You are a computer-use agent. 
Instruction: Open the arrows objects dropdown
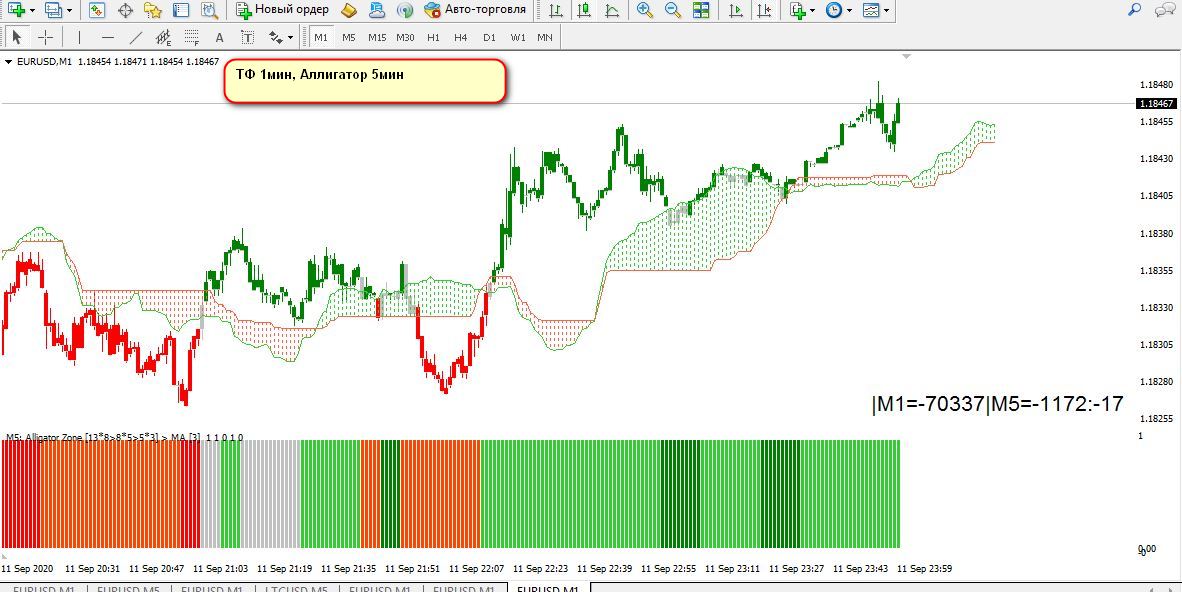coord(291,37)
